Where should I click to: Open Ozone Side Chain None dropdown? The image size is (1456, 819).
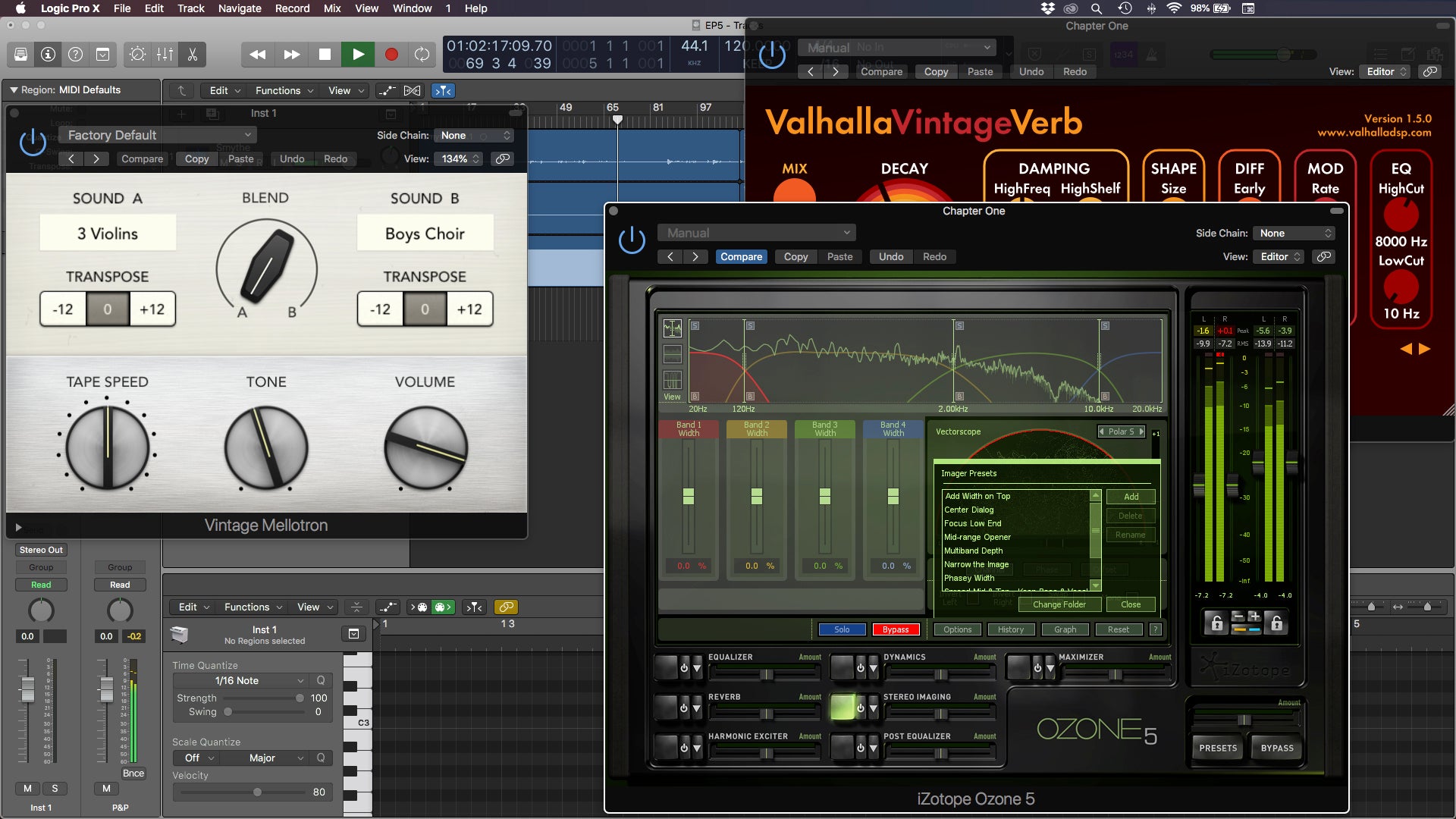(1295, 233)
